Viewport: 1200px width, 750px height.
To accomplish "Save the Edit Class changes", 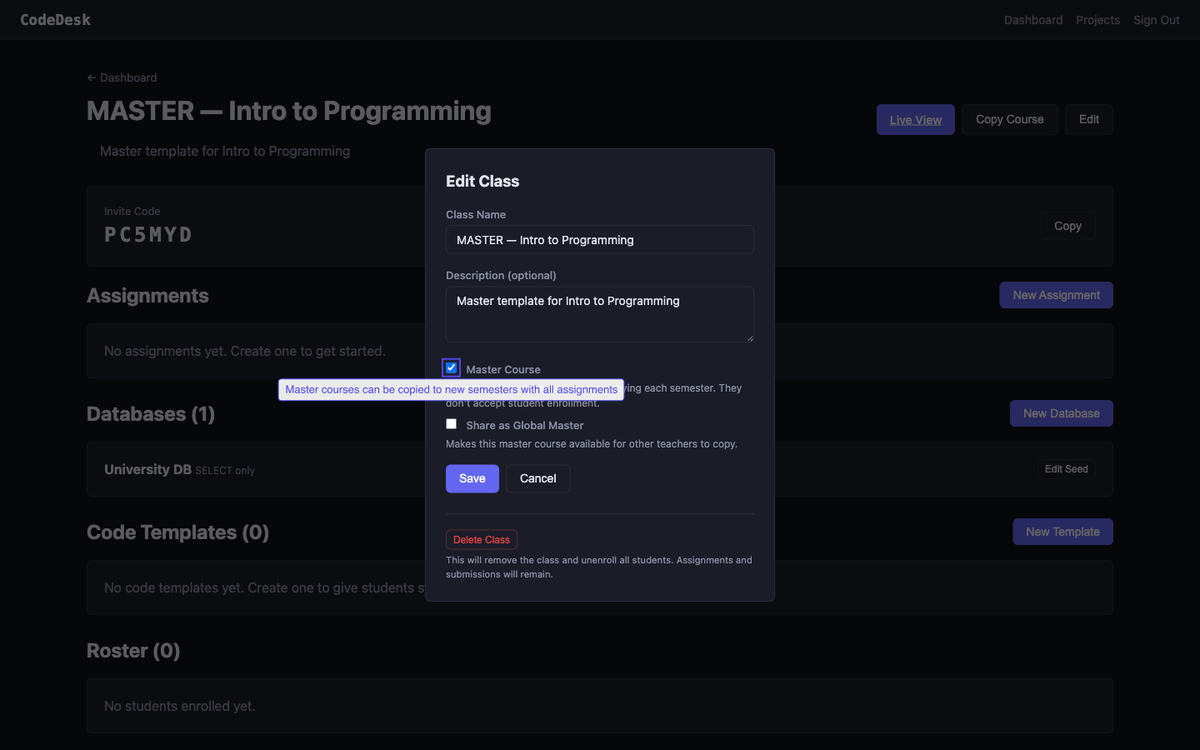I will coord(472,478).
